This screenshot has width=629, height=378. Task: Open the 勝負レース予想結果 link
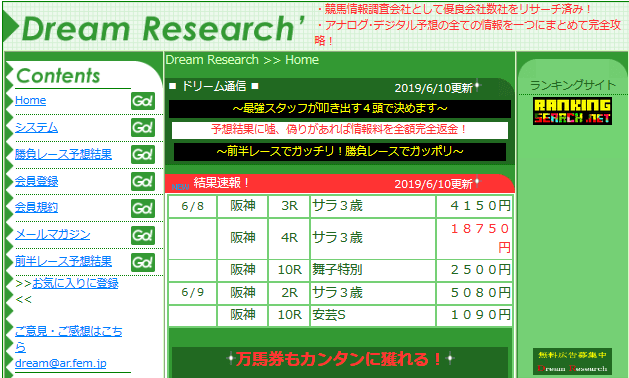(x=63, y=154)
